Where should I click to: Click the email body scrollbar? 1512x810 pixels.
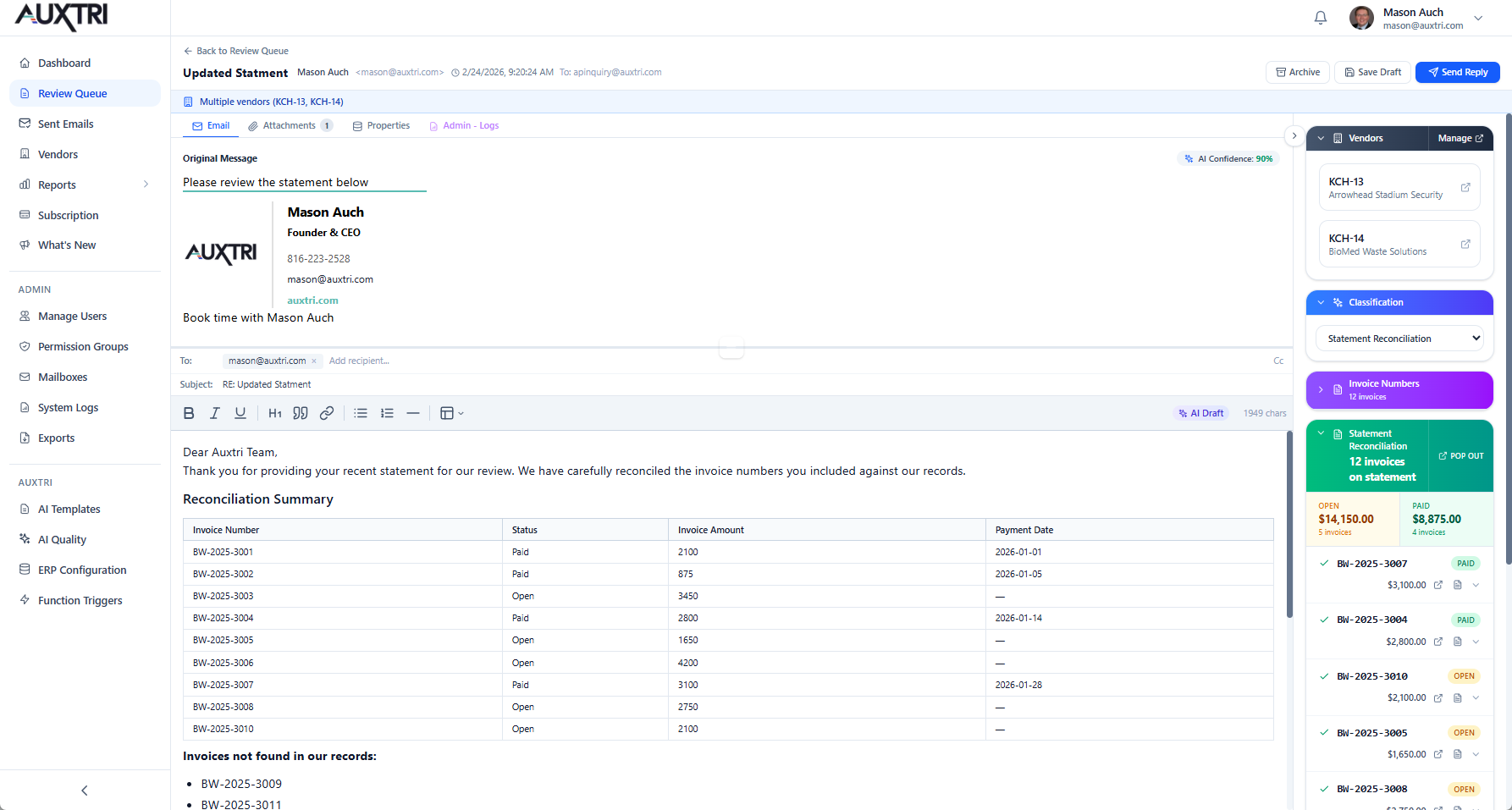[1289, 525]
